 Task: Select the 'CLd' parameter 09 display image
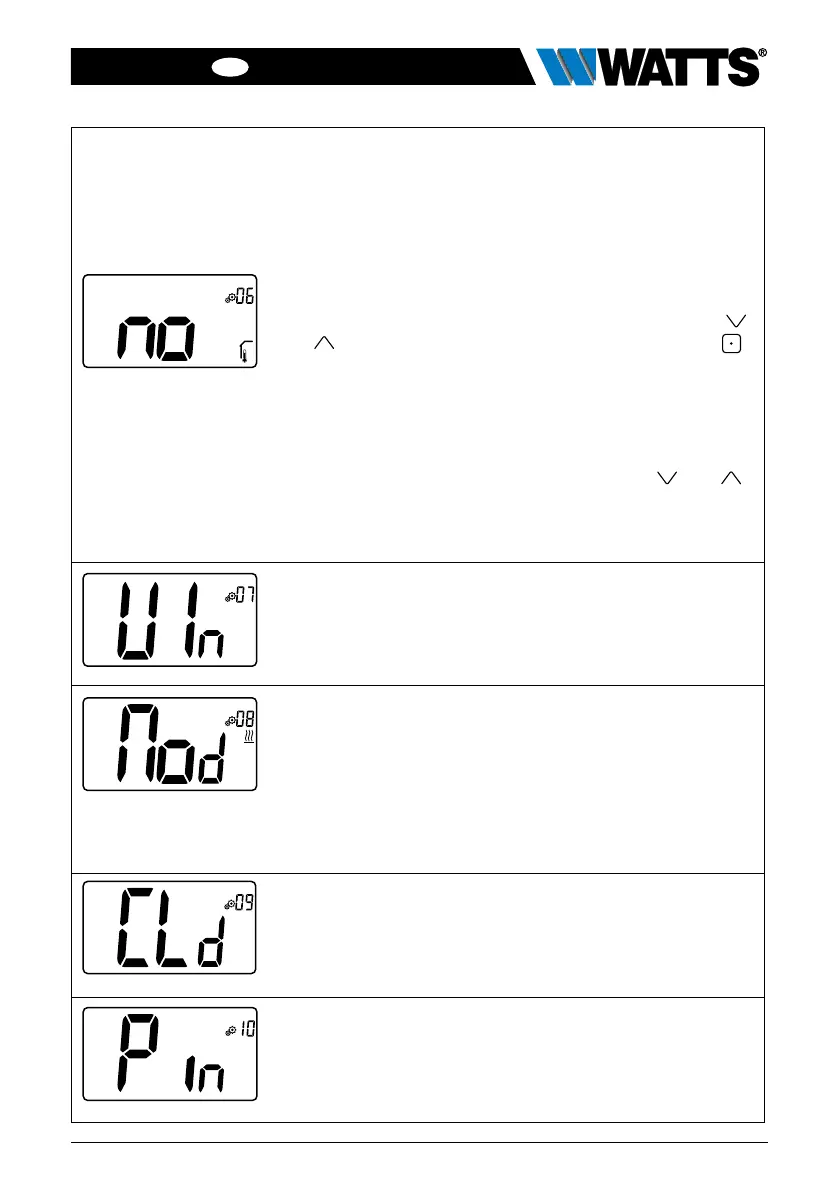[169, 927]
